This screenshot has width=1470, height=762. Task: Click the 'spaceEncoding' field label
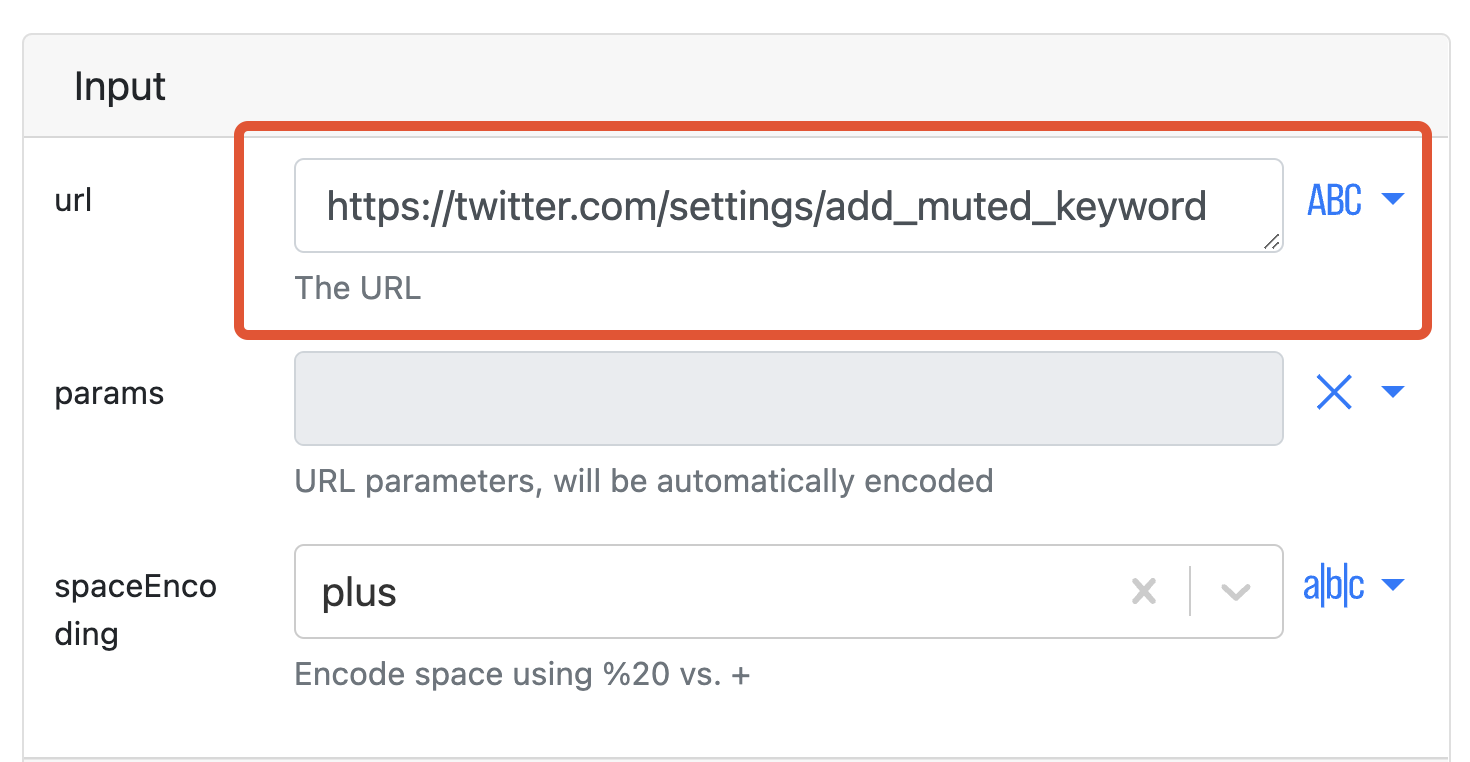point(135,609)
